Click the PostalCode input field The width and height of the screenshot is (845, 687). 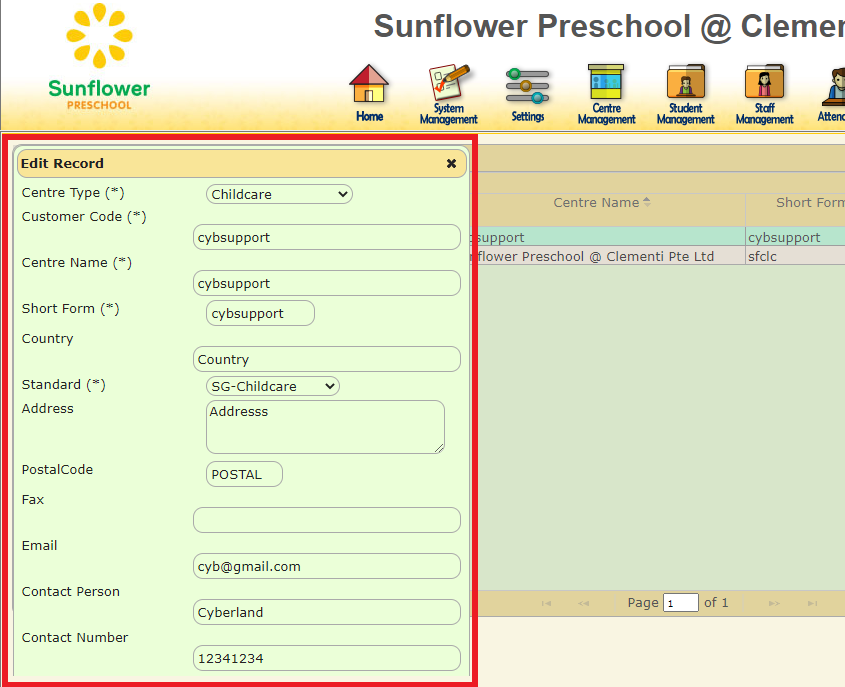244,474
